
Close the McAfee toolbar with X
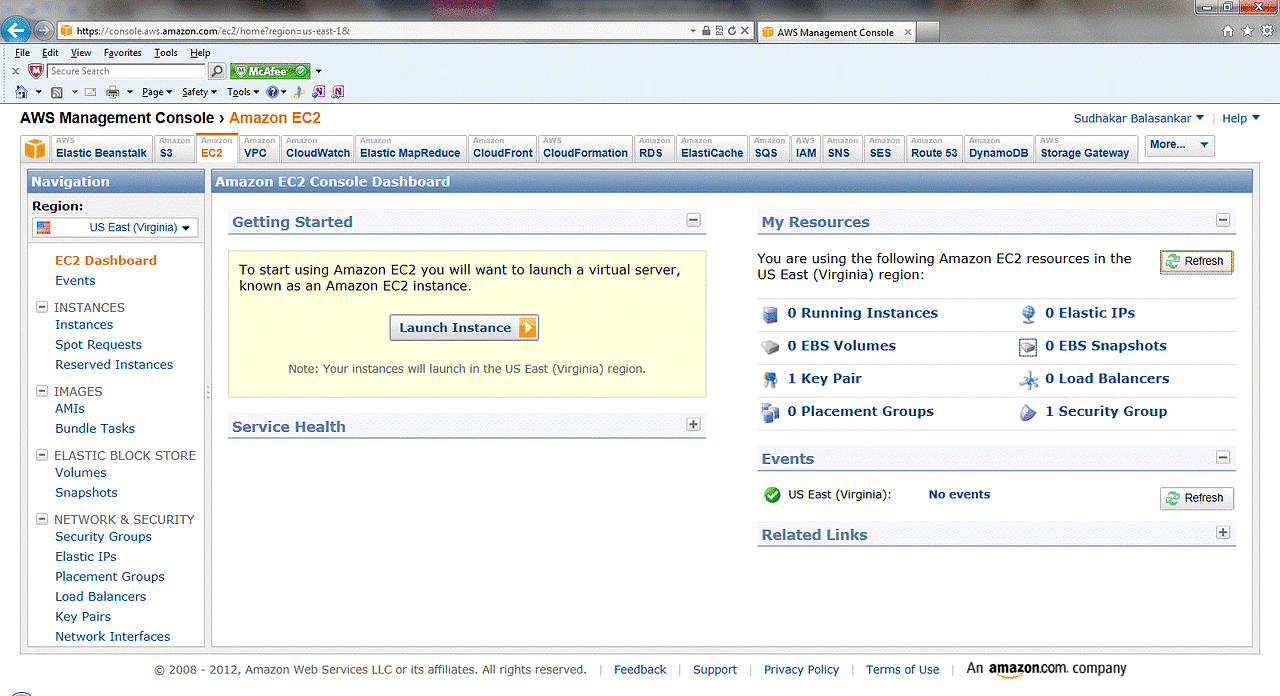click(x=15, y=71)
